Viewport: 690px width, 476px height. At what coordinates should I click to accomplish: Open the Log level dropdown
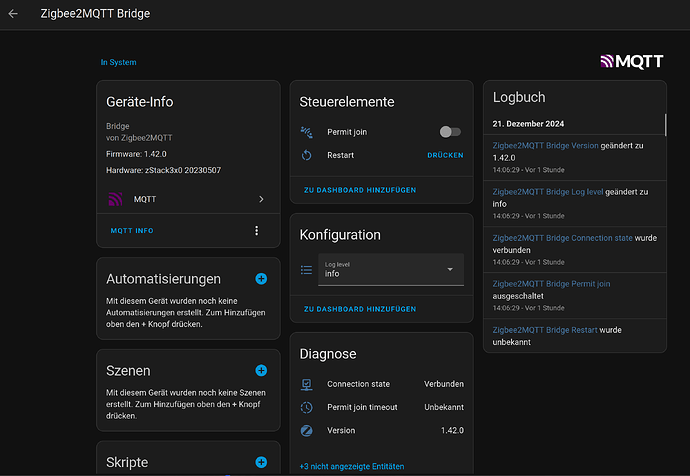391,269
